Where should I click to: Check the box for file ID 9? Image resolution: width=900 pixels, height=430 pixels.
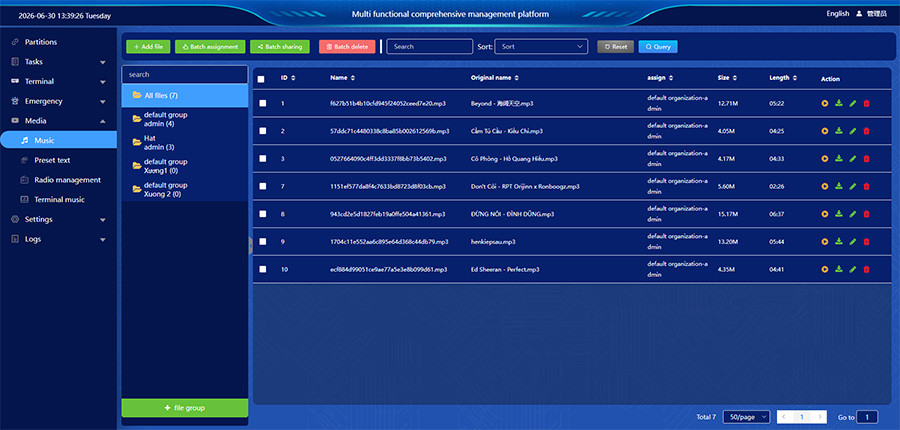coord(262,242)
